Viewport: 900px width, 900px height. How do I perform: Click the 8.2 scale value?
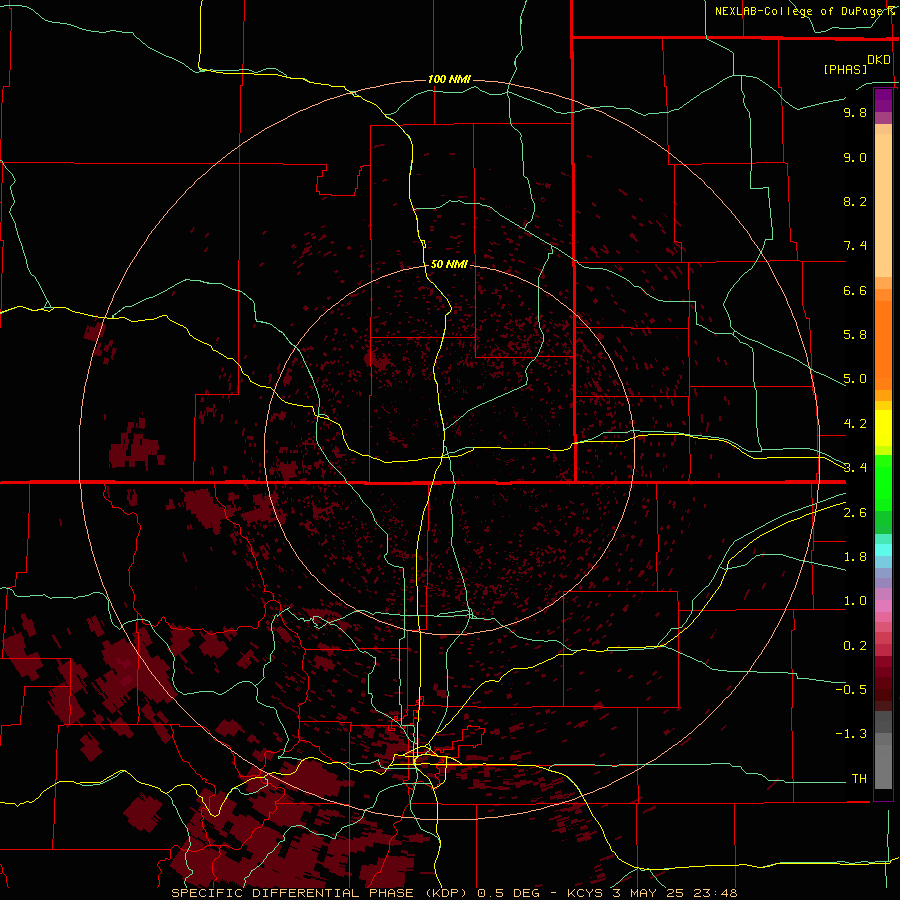tap(855, 201)
